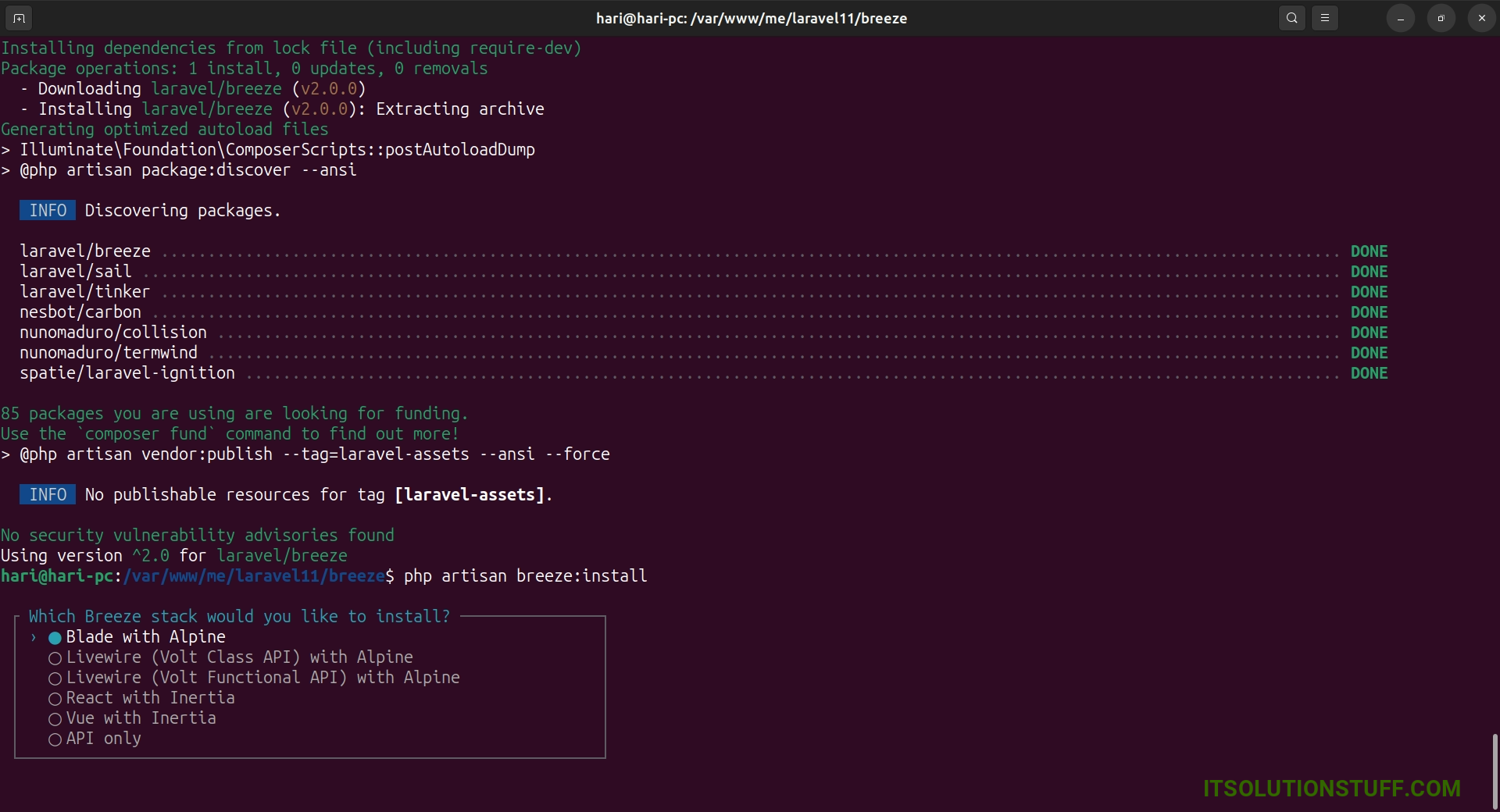Image resolution: width=1500 pixels, height=812 pixels.
Task: Maximize the terminal window
Action: coord(1441,18)
